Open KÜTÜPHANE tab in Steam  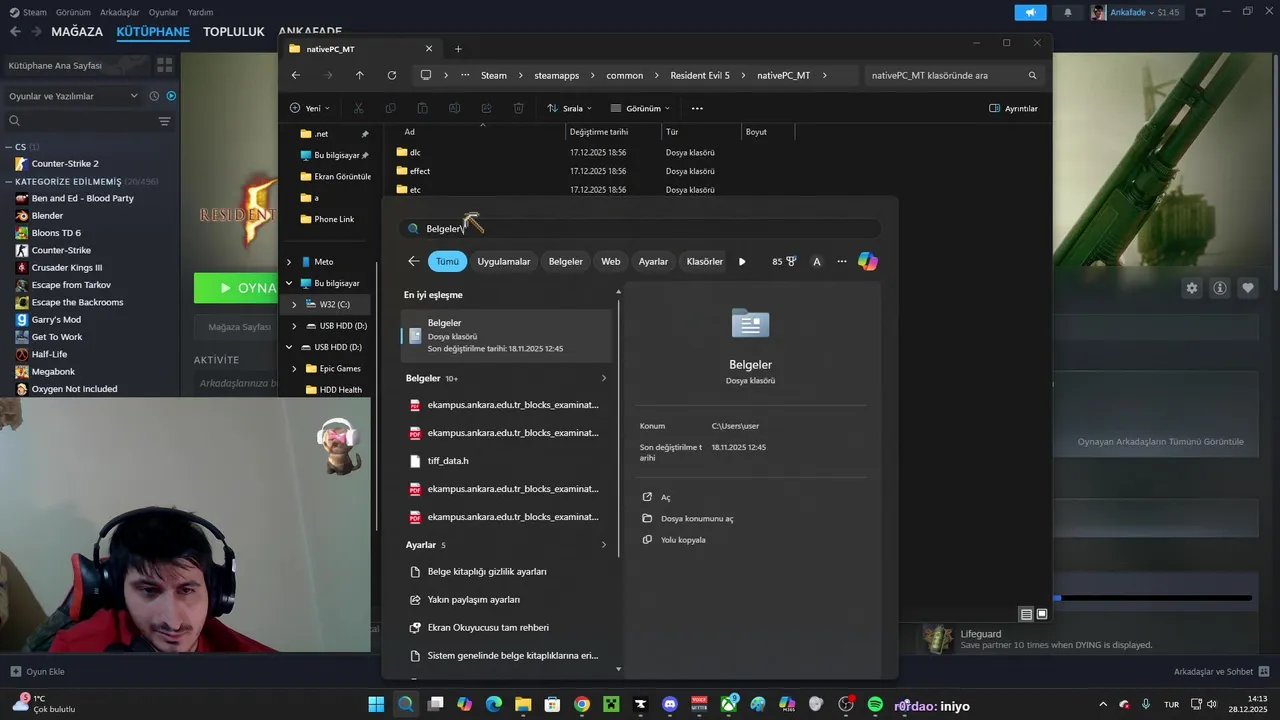pyautogui.click(x=153, y=31)
